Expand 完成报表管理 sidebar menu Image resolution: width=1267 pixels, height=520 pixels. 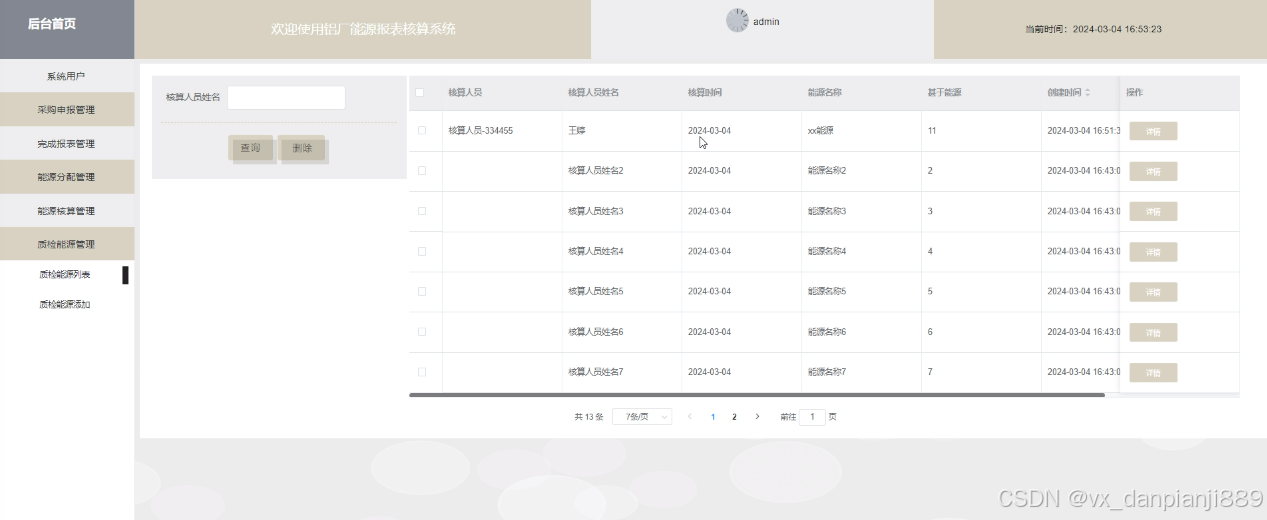point(67,144)
